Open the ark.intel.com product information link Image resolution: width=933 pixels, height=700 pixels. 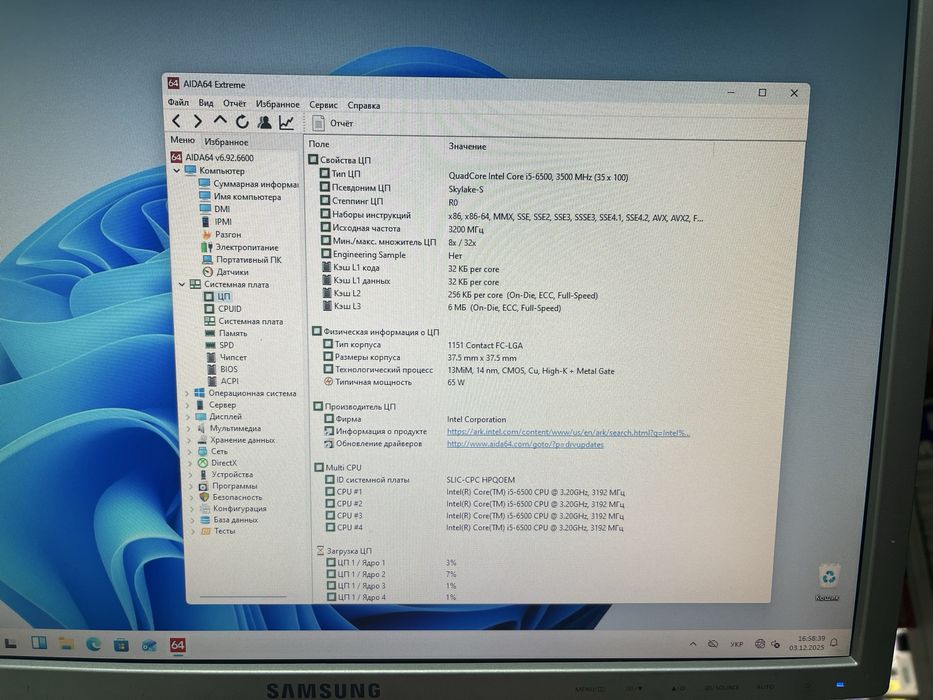coord(568,433)
